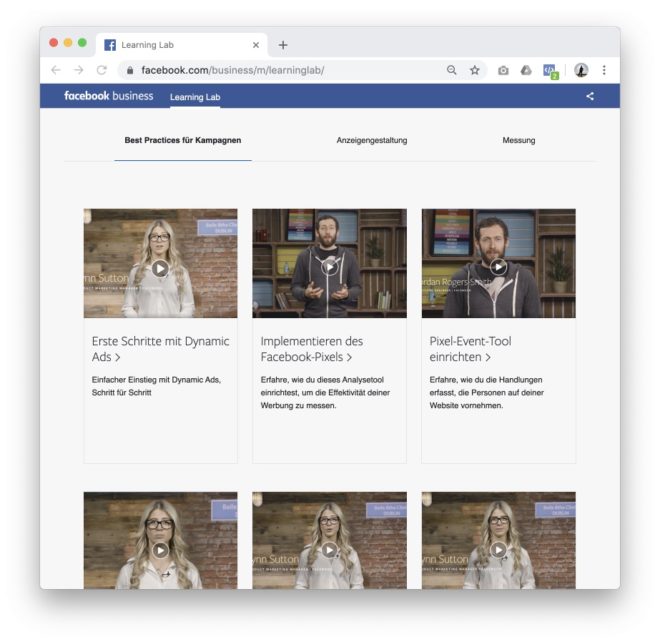Click the camera screenshot extension icon
Screen dimensions: 660x642
pos(503,70)
